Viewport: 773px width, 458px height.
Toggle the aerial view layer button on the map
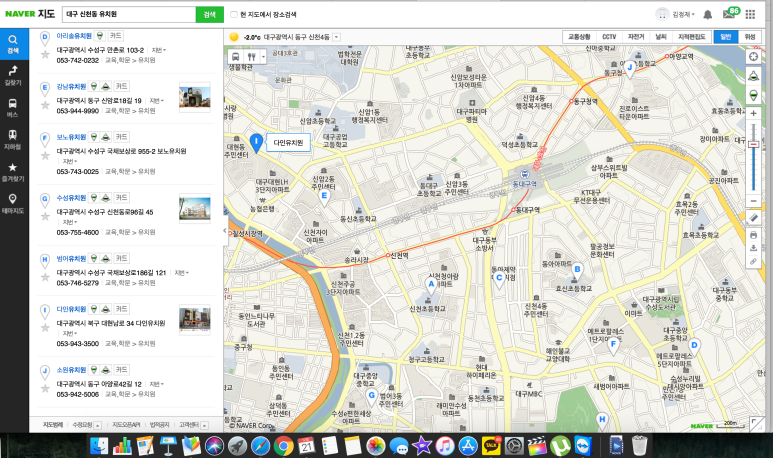(753, 75)
